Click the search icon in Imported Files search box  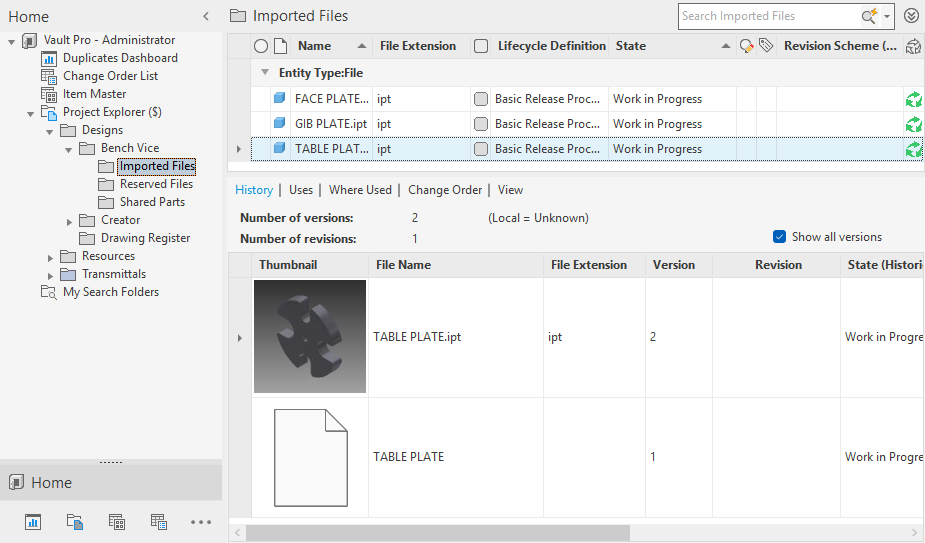pos(869,16)
